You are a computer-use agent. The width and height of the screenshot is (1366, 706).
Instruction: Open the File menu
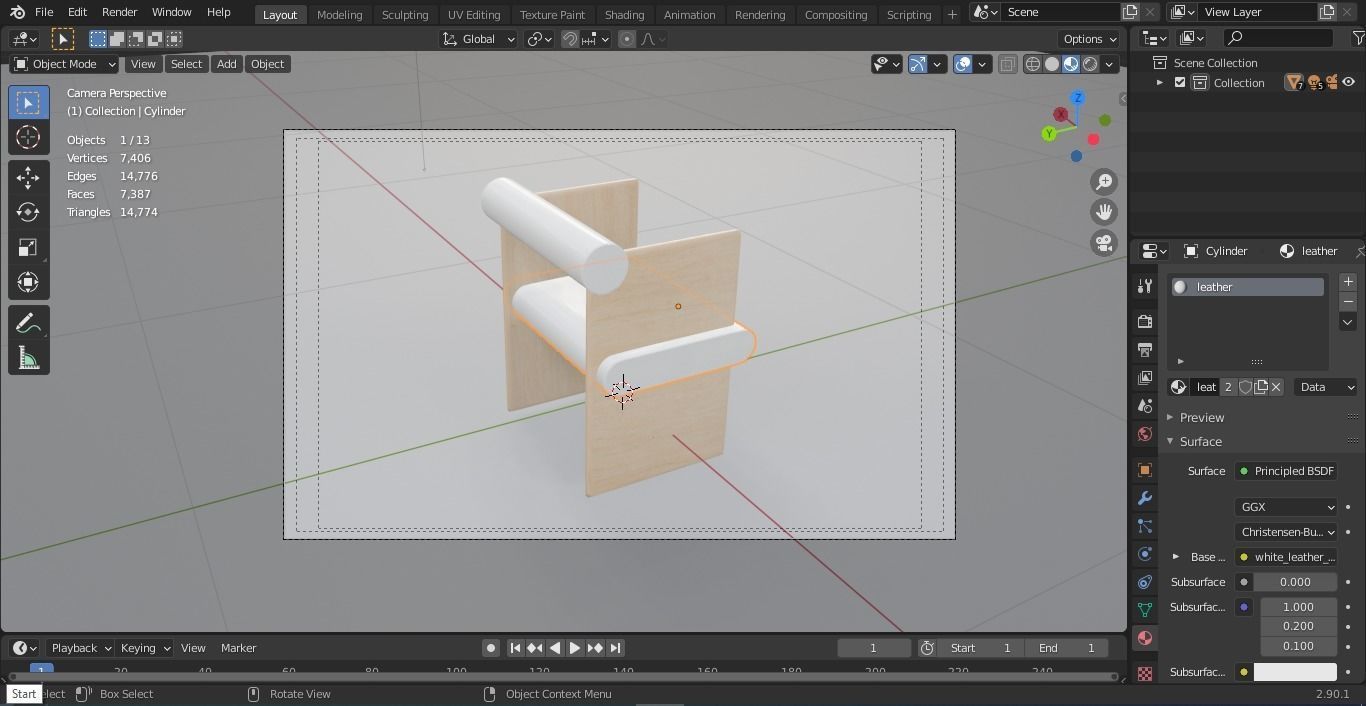click(44, 12)
